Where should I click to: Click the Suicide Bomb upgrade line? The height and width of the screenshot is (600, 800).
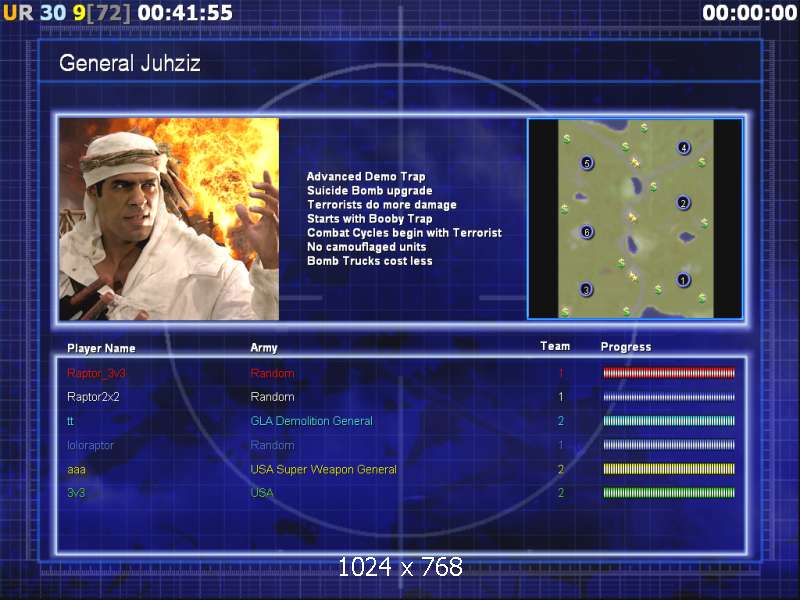point(369,191)
